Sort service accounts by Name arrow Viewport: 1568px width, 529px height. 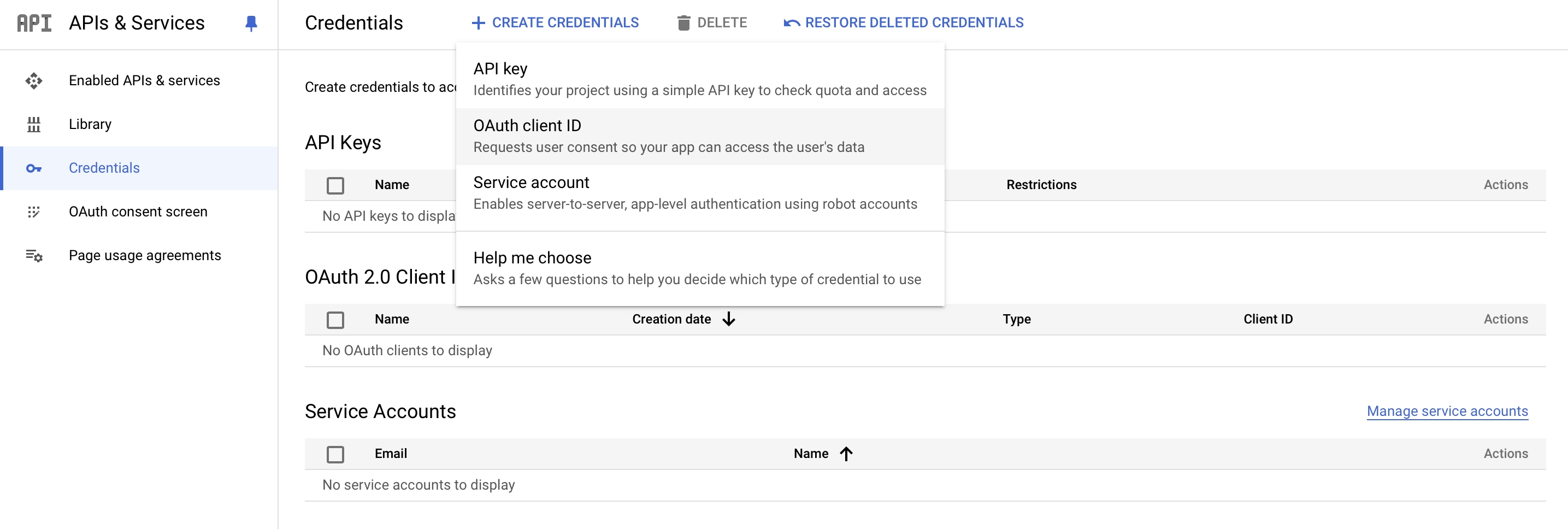[x=846, y=454]
